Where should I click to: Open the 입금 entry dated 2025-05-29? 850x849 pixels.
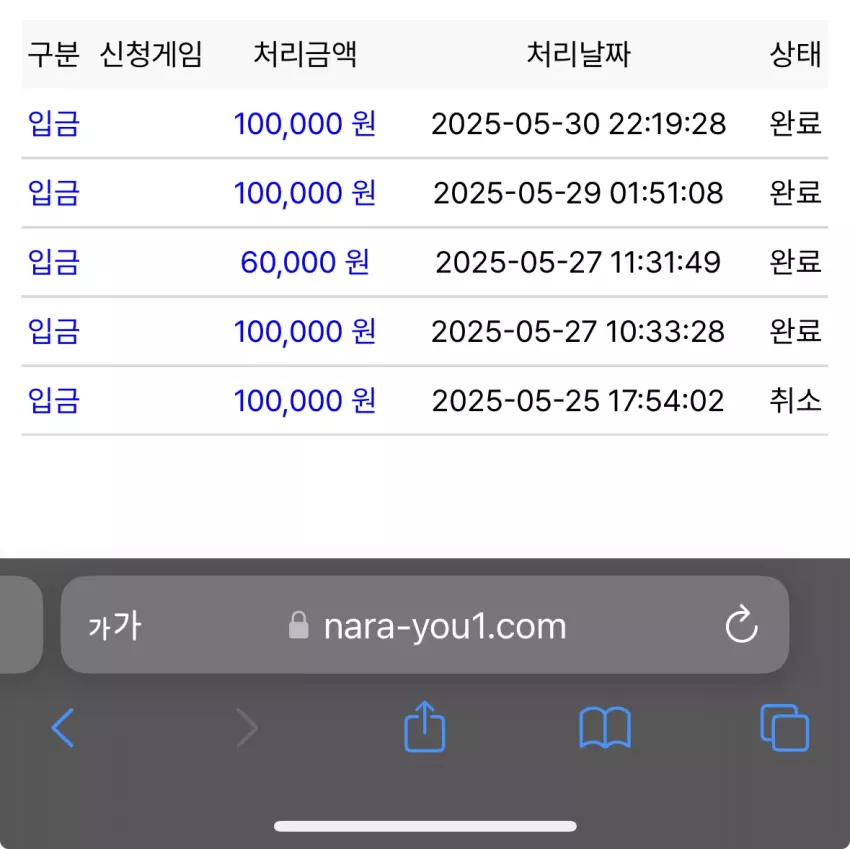click(54, 192)
